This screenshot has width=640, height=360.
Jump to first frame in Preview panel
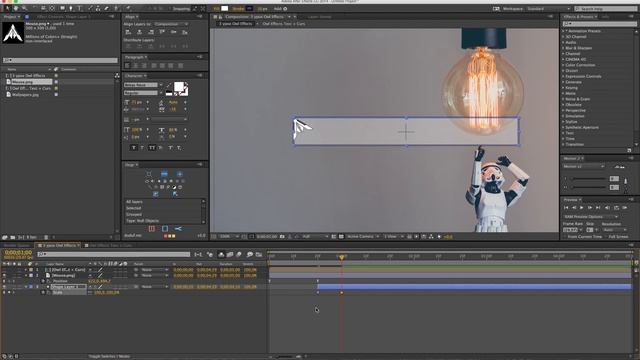566,207
